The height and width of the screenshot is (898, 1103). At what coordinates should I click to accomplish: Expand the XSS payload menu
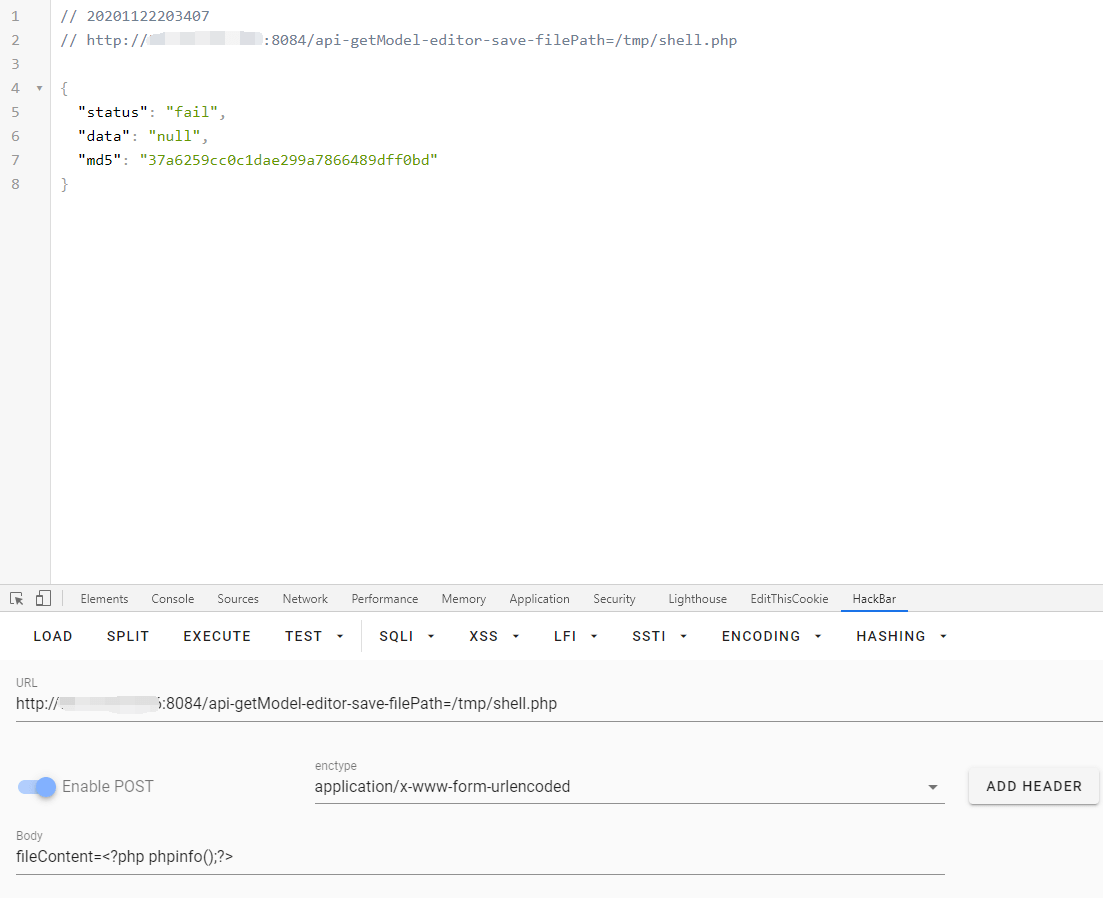(494, 636)
